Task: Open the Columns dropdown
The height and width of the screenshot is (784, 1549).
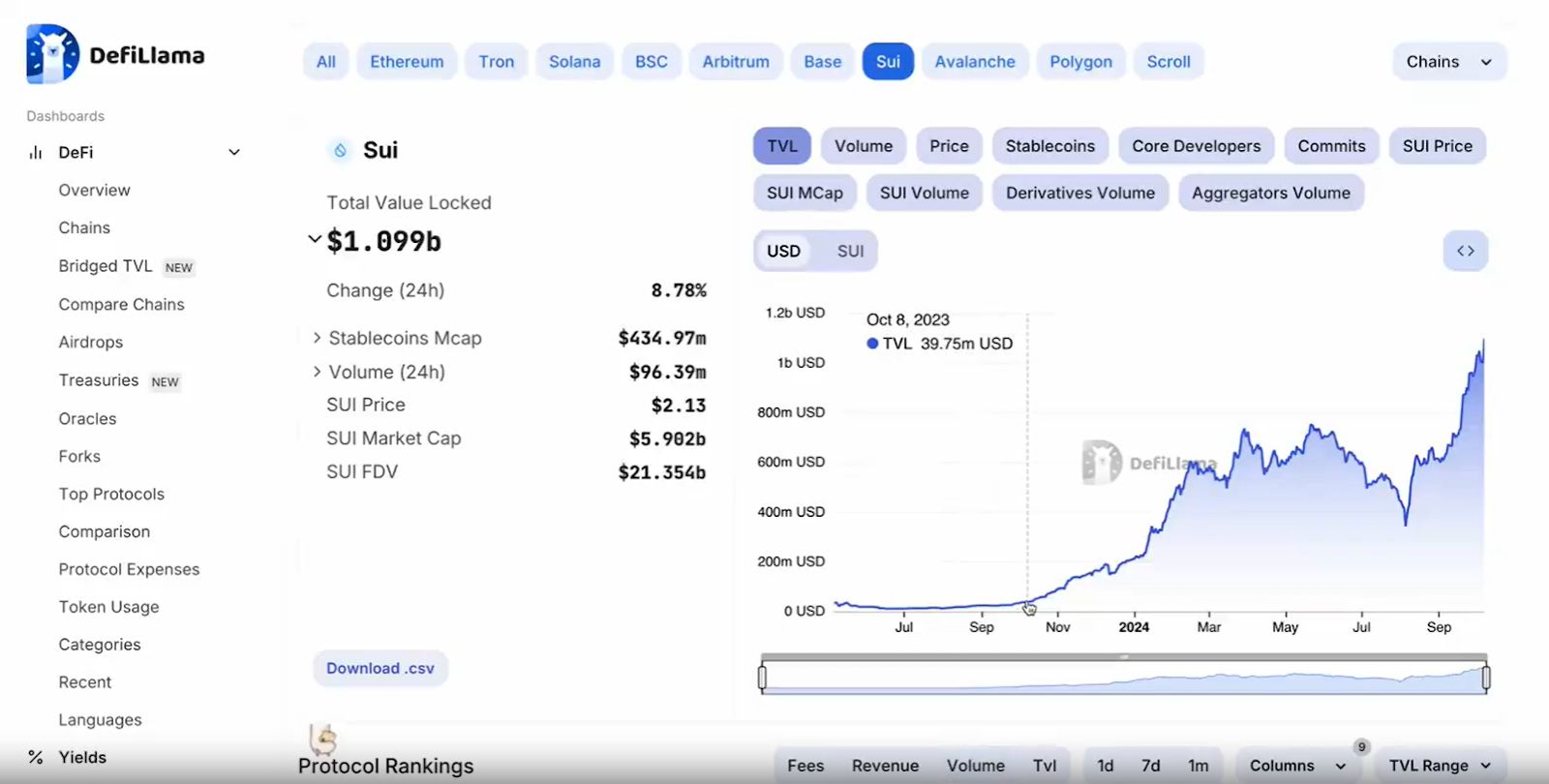Action: click(x=1297, y=766)
